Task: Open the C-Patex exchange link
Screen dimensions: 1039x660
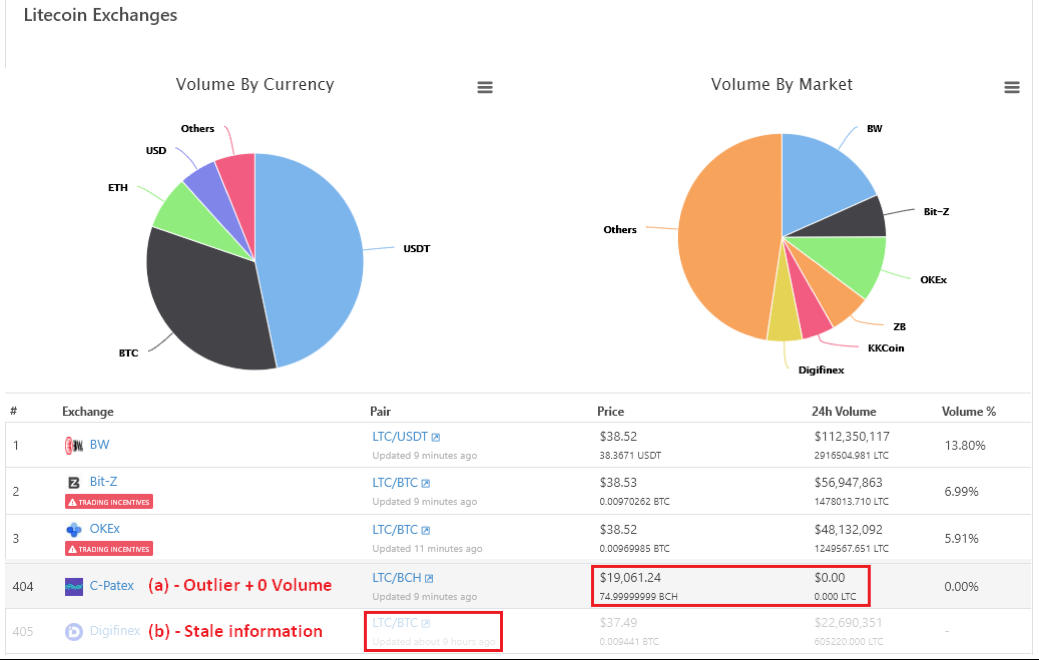Action: (x=111, y=586)
